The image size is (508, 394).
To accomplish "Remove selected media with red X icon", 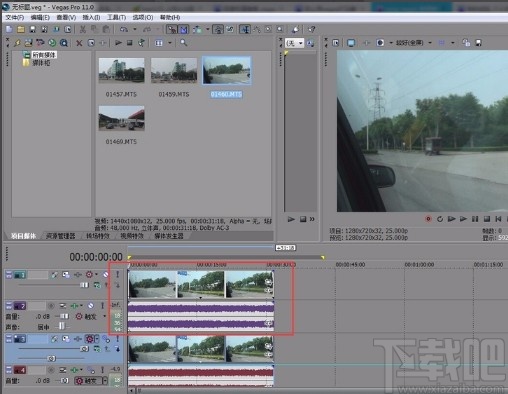I will point(79,43).
